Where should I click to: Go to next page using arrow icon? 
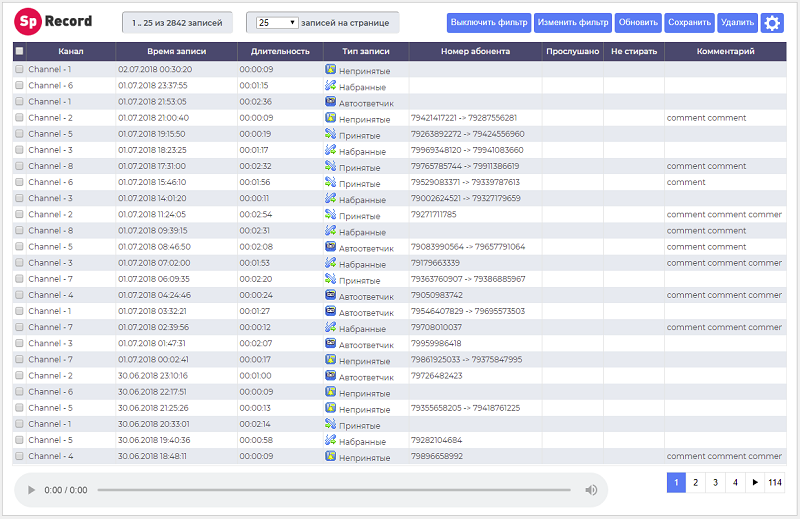pyautogui.click(x=755, y=482)
